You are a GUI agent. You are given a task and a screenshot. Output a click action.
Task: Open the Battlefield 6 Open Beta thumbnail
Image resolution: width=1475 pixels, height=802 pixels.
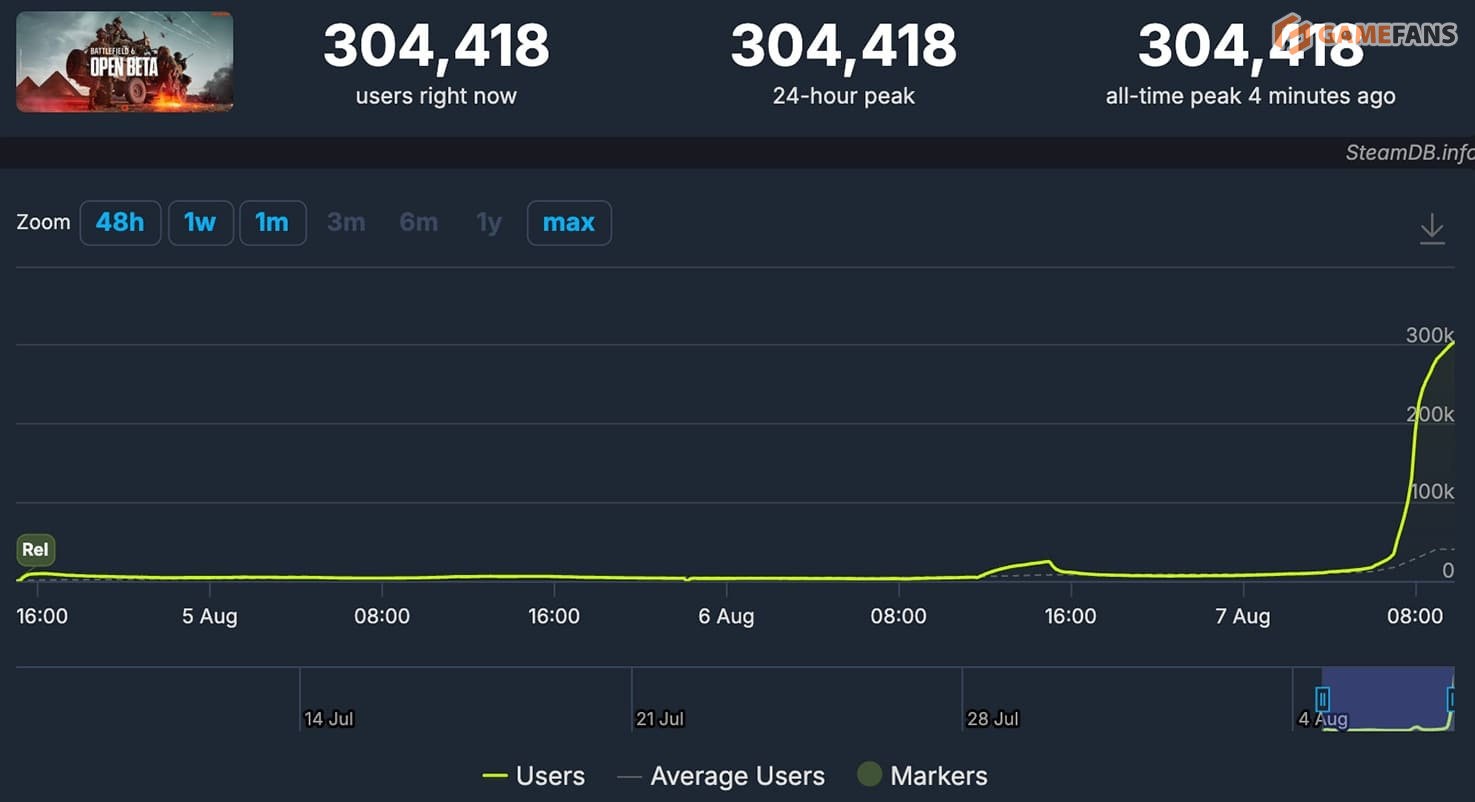tap(125, 62)
